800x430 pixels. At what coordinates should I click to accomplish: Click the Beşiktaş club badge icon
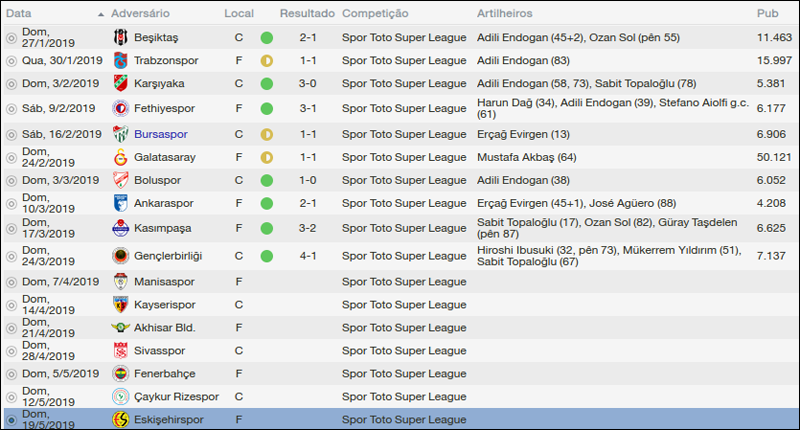[121, 37]
